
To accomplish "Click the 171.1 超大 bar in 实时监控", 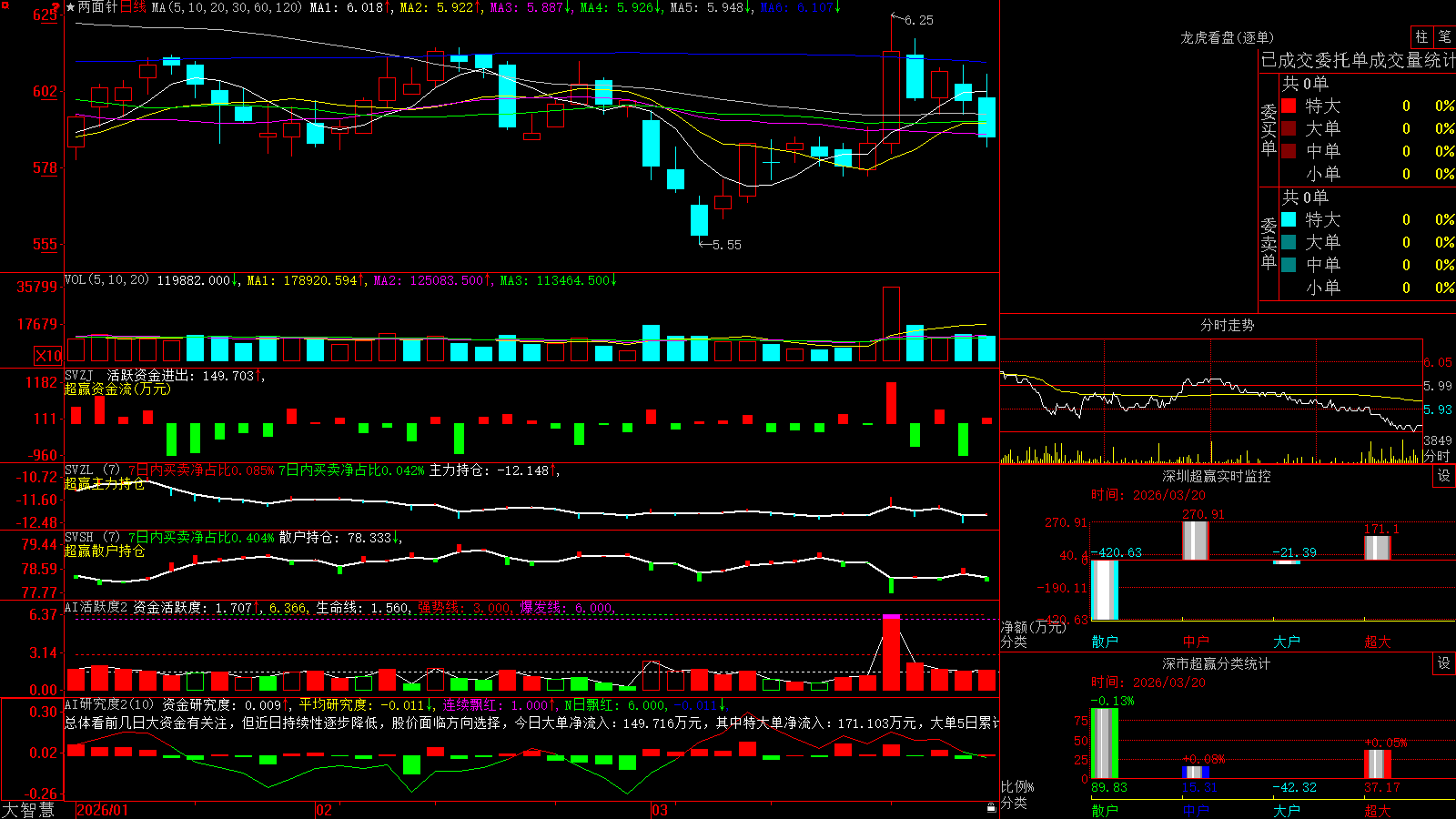I will click(1378, 548).
